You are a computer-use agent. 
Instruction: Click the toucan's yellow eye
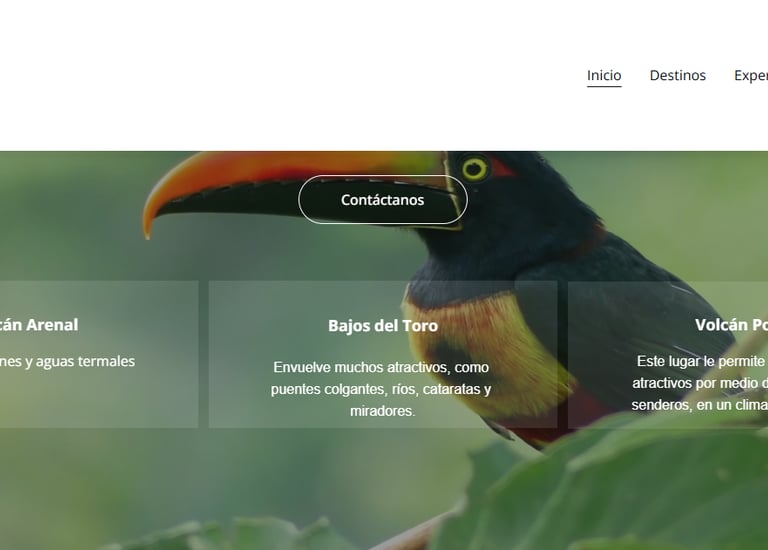475,169
